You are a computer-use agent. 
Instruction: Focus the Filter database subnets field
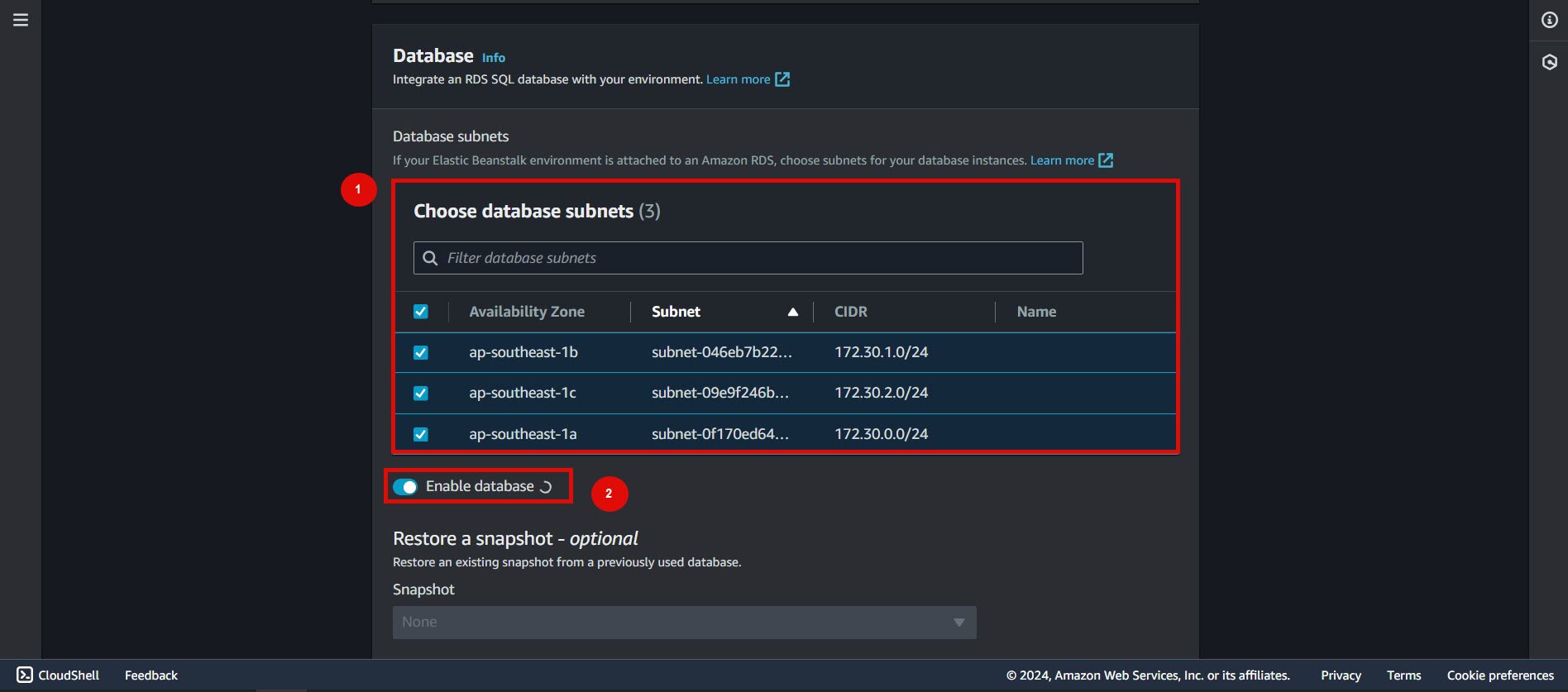point(748,258)
